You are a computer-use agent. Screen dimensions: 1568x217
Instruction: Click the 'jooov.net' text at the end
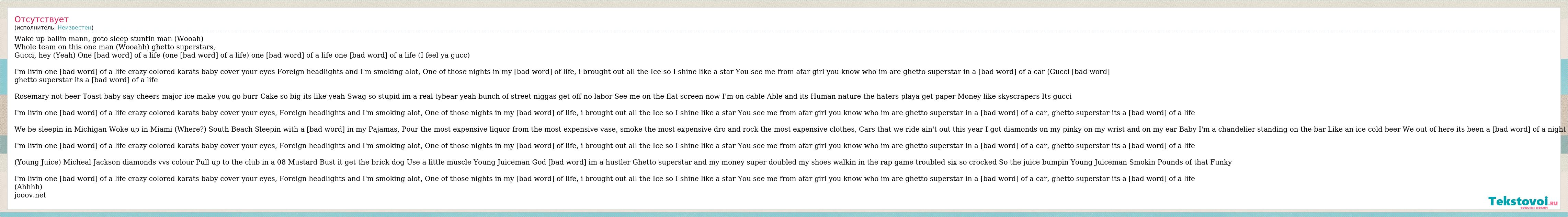pos(31,195)
